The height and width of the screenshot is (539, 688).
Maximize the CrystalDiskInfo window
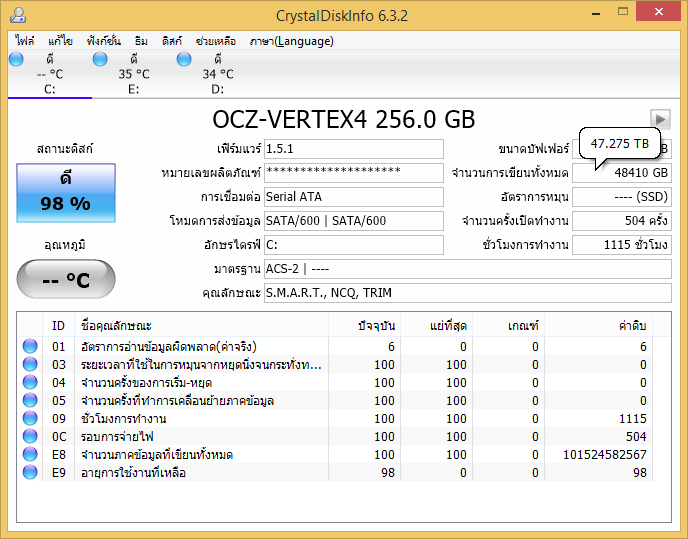tap(623, 12)
